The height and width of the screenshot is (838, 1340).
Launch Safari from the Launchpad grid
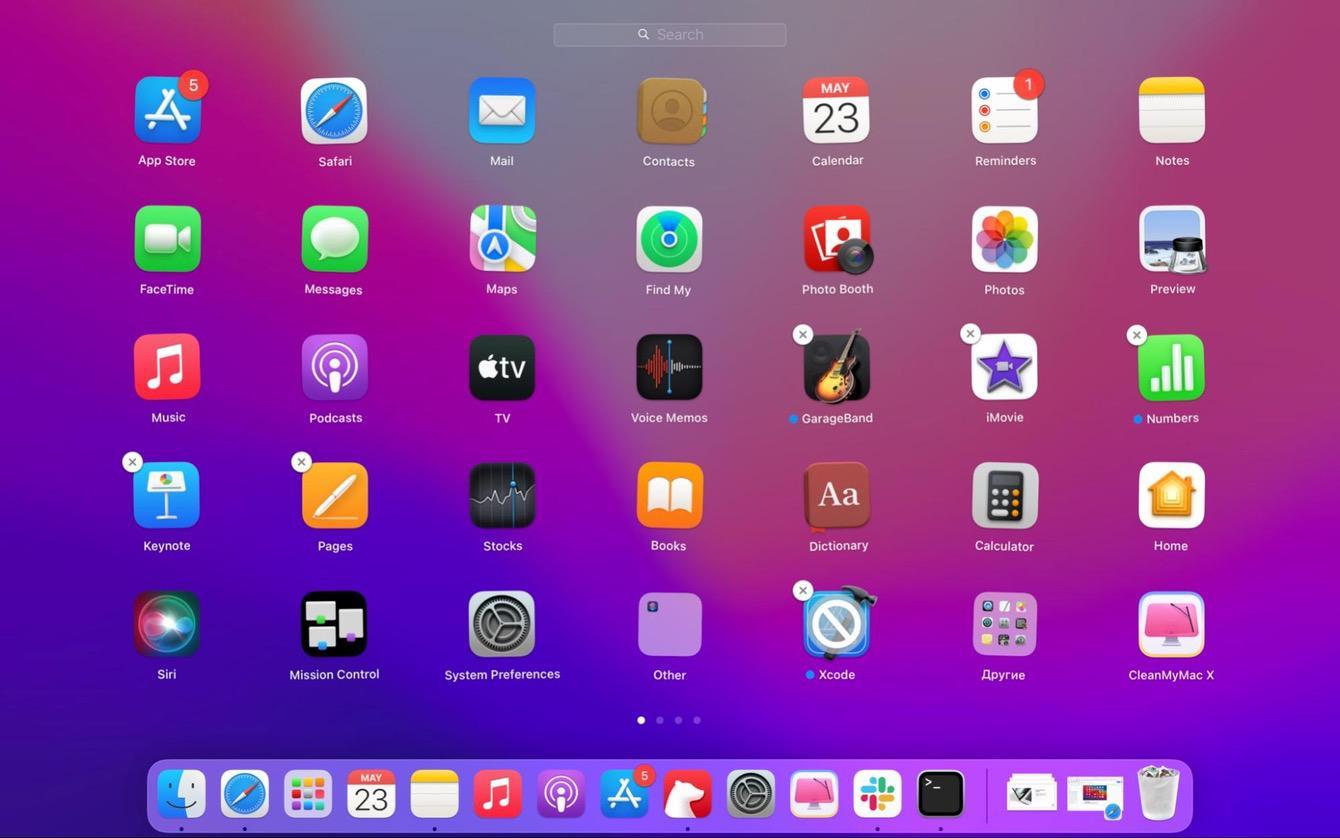(x=334, y=111)
